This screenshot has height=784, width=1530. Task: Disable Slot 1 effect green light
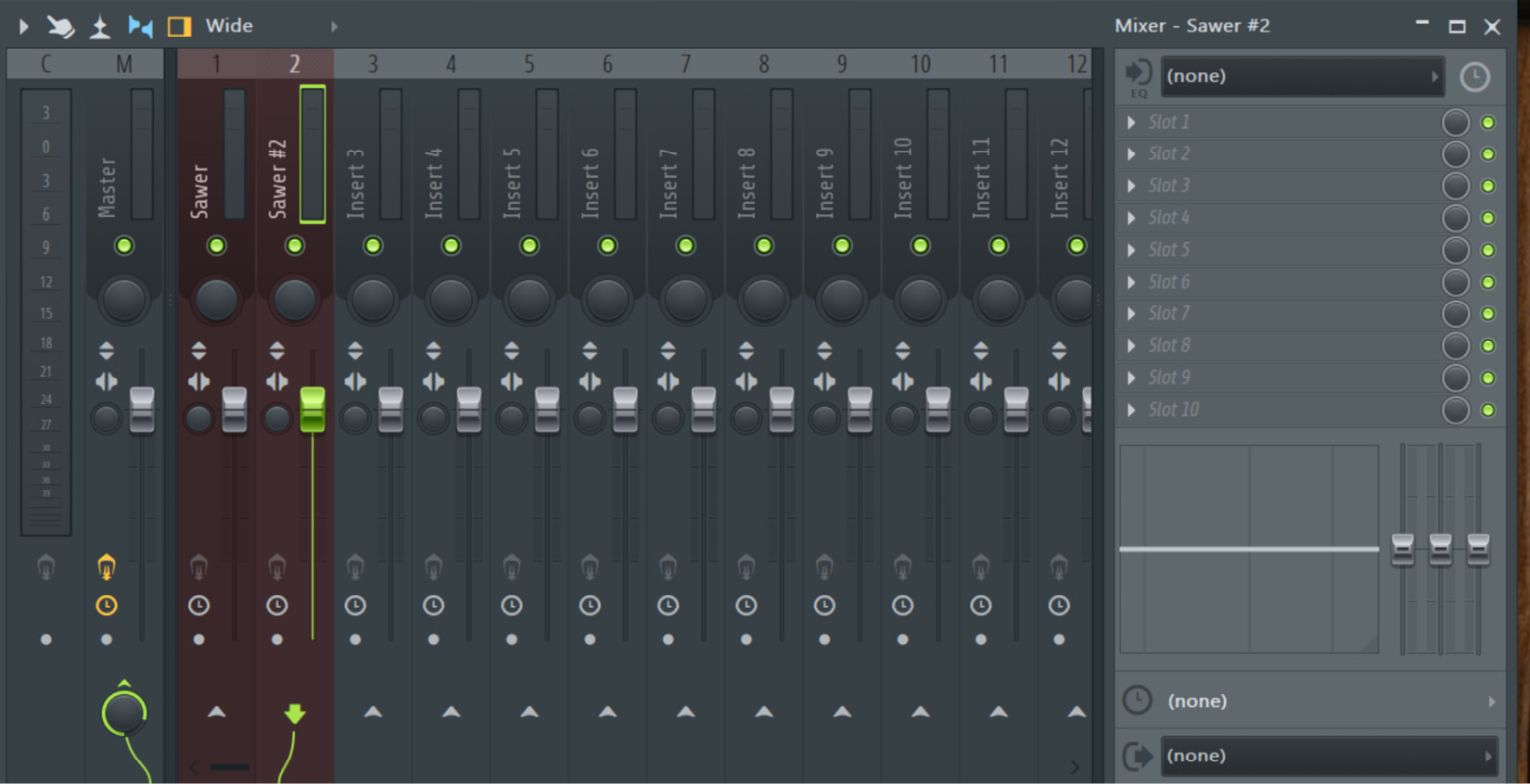[x=1488, y=122]
